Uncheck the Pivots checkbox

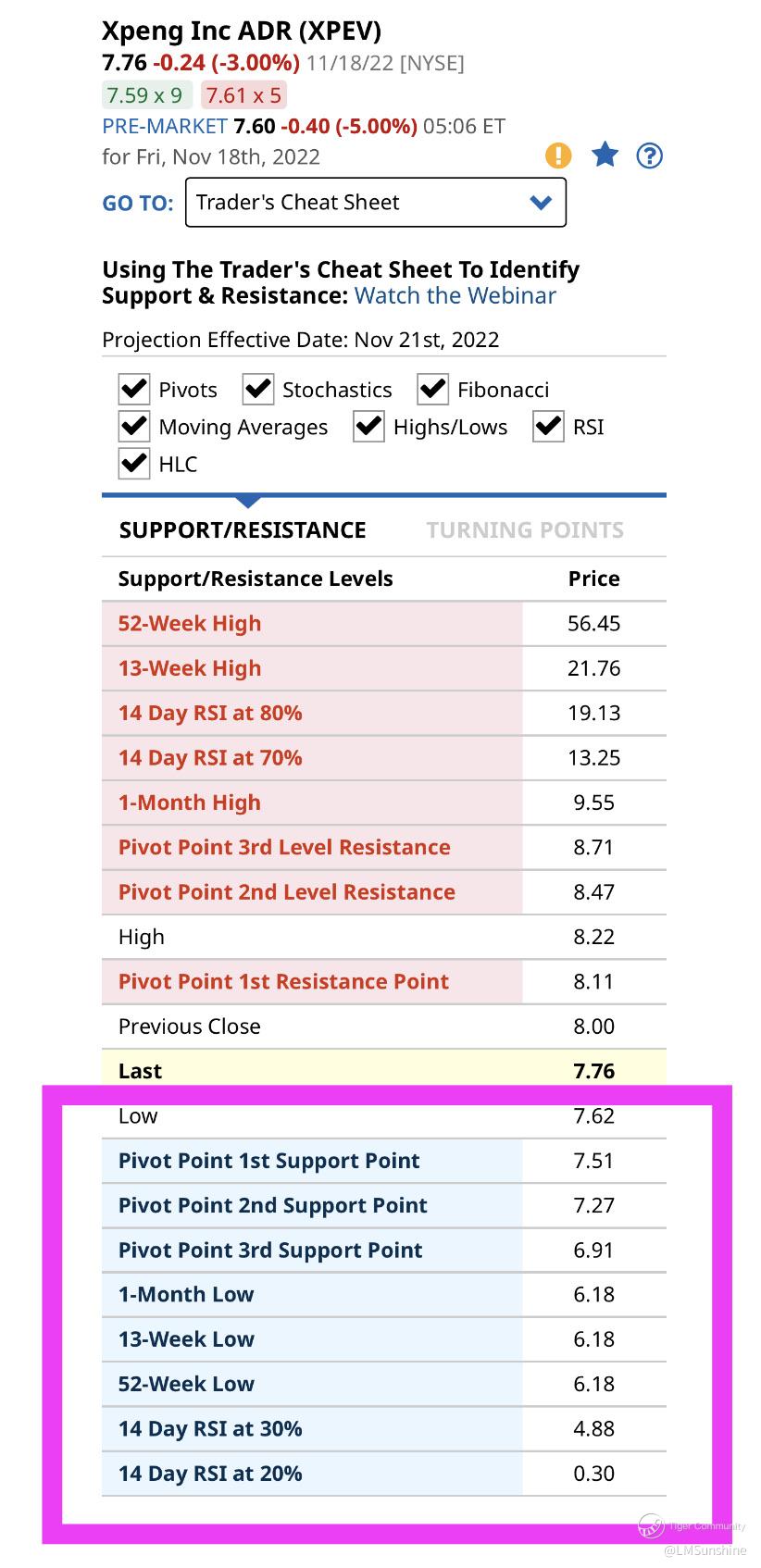coord(134,389)
